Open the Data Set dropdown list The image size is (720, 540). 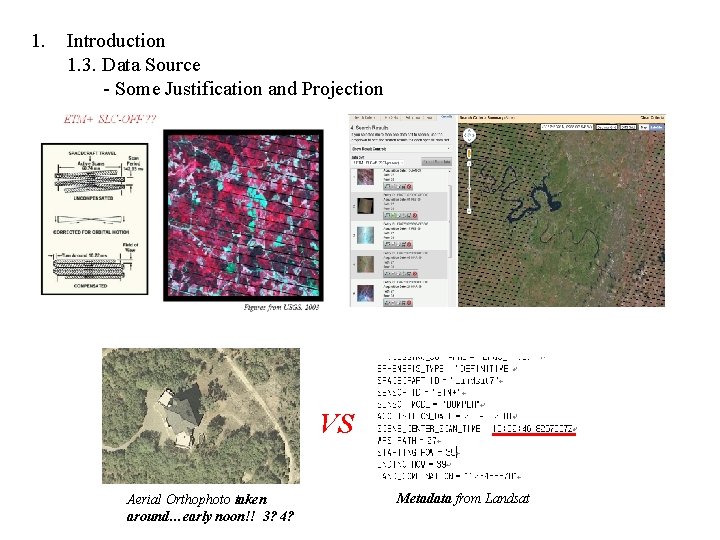click(377, 163)
